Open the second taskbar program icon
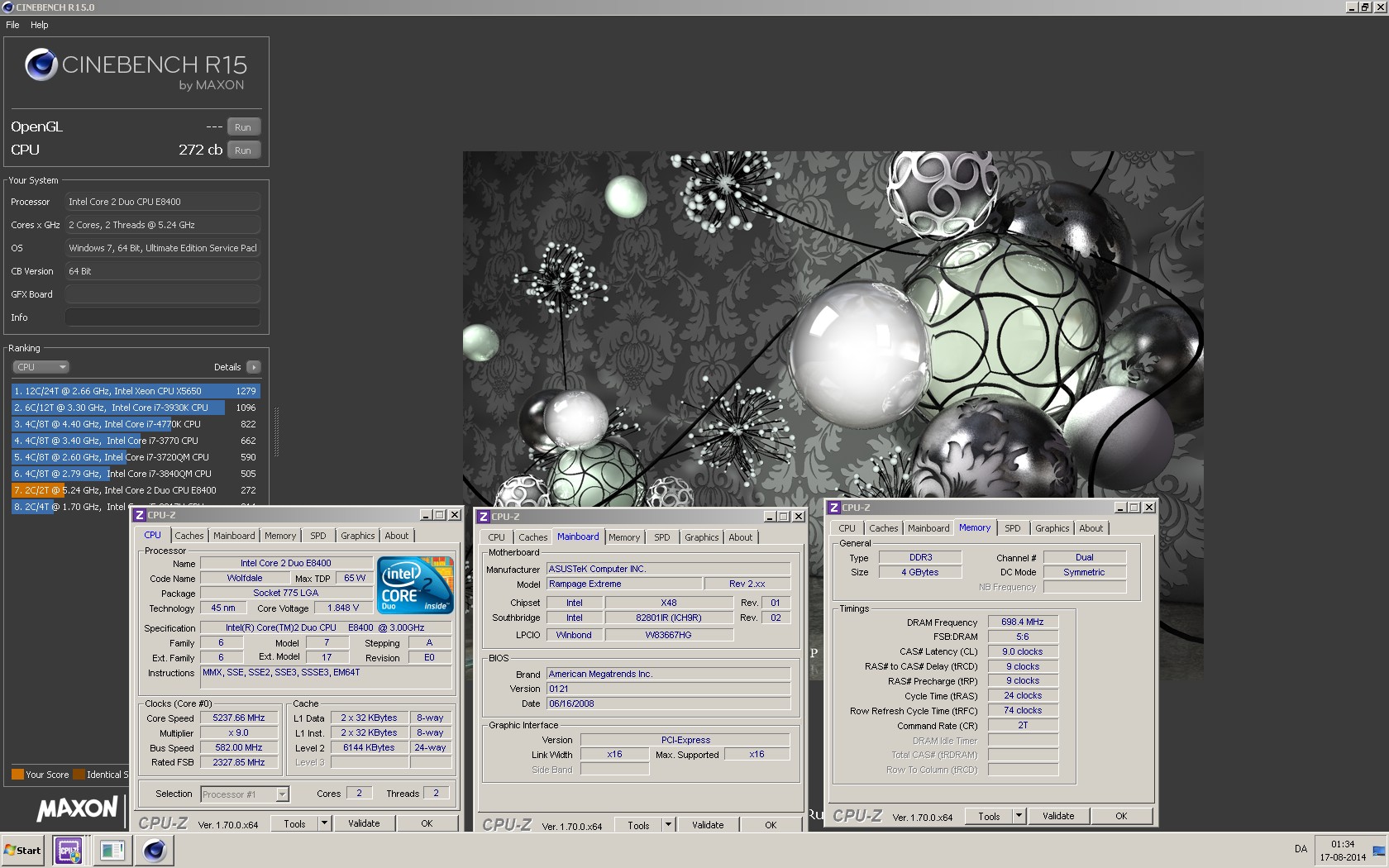The image size is (1389, 868). 112,850
